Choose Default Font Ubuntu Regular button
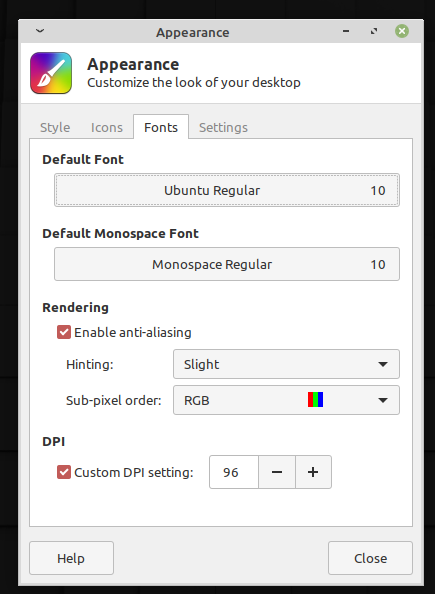 (227, 190)
